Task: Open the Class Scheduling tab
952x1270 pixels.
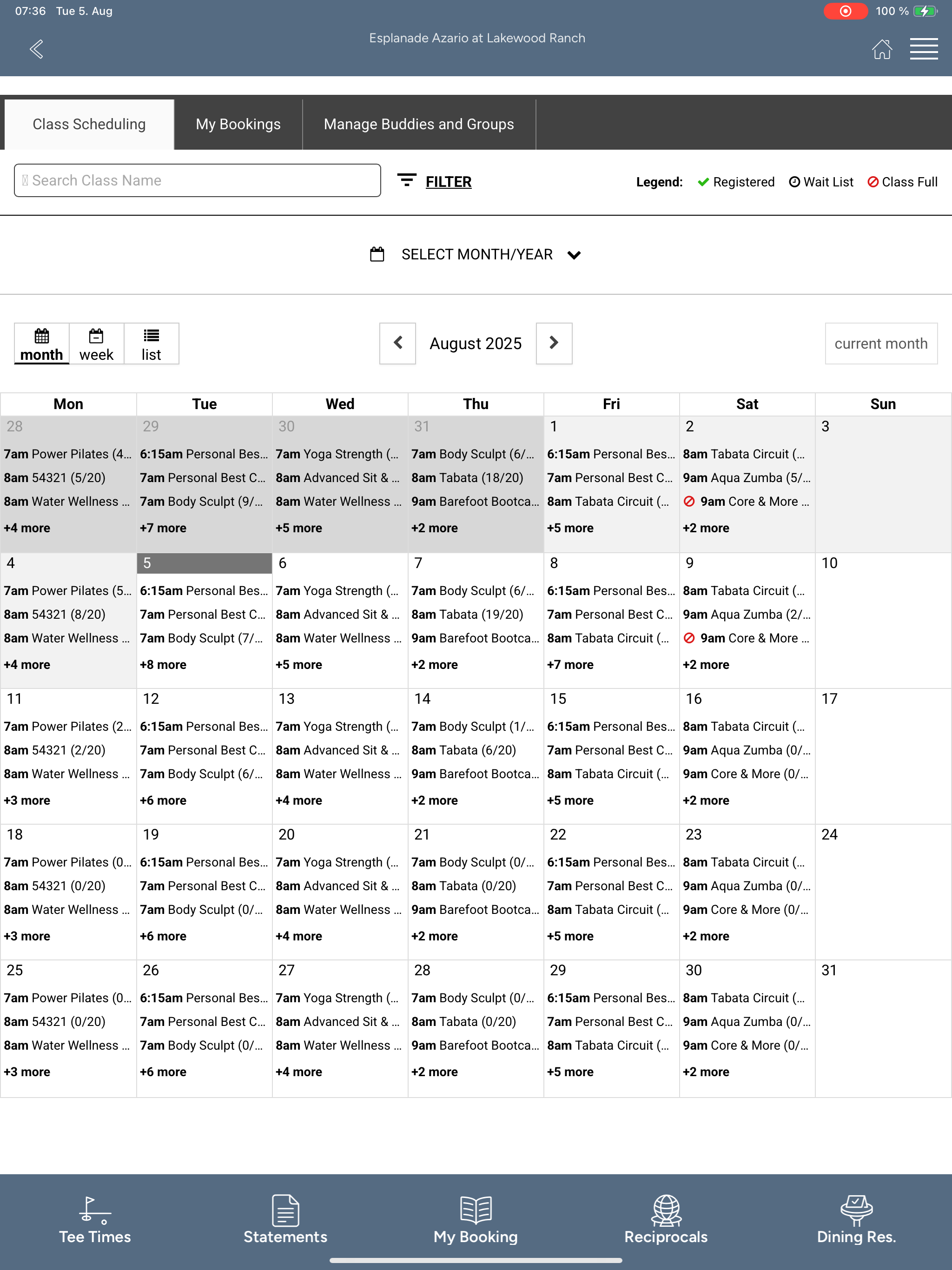Action: pyautogui.click(x=89, y=124)
